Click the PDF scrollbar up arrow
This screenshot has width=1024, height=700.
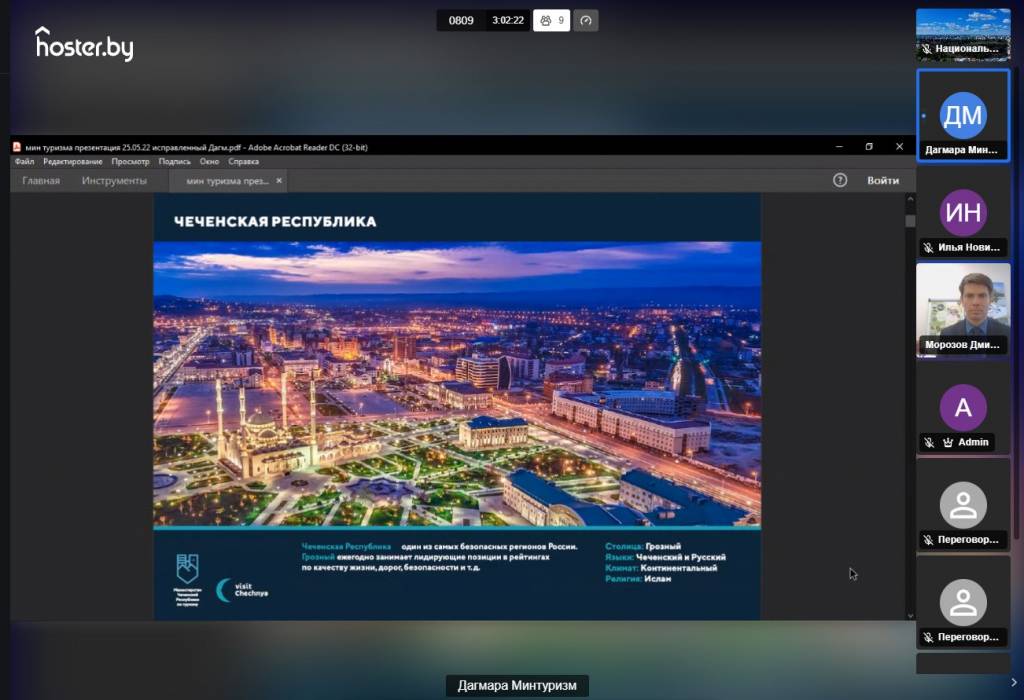pos(910,198)
